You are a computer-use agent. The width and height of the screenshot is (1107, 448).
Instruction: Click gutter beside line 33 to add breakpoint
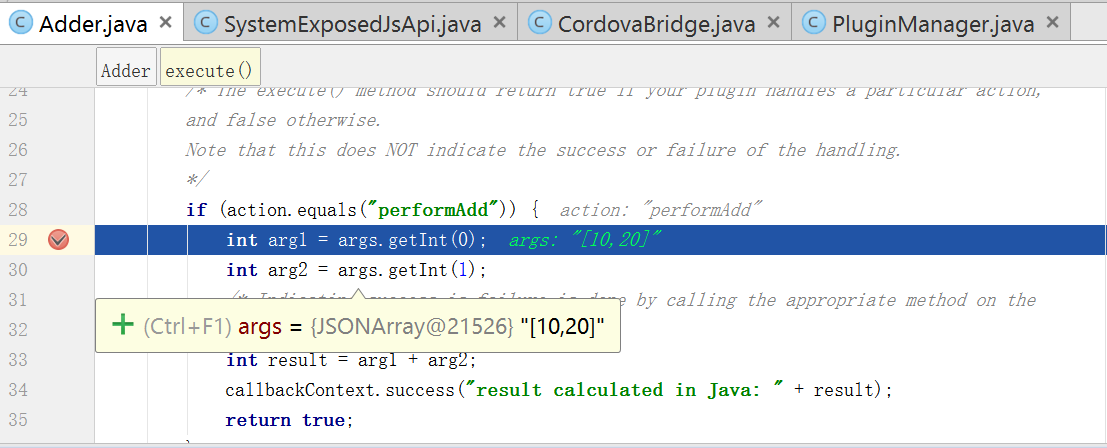59,361
